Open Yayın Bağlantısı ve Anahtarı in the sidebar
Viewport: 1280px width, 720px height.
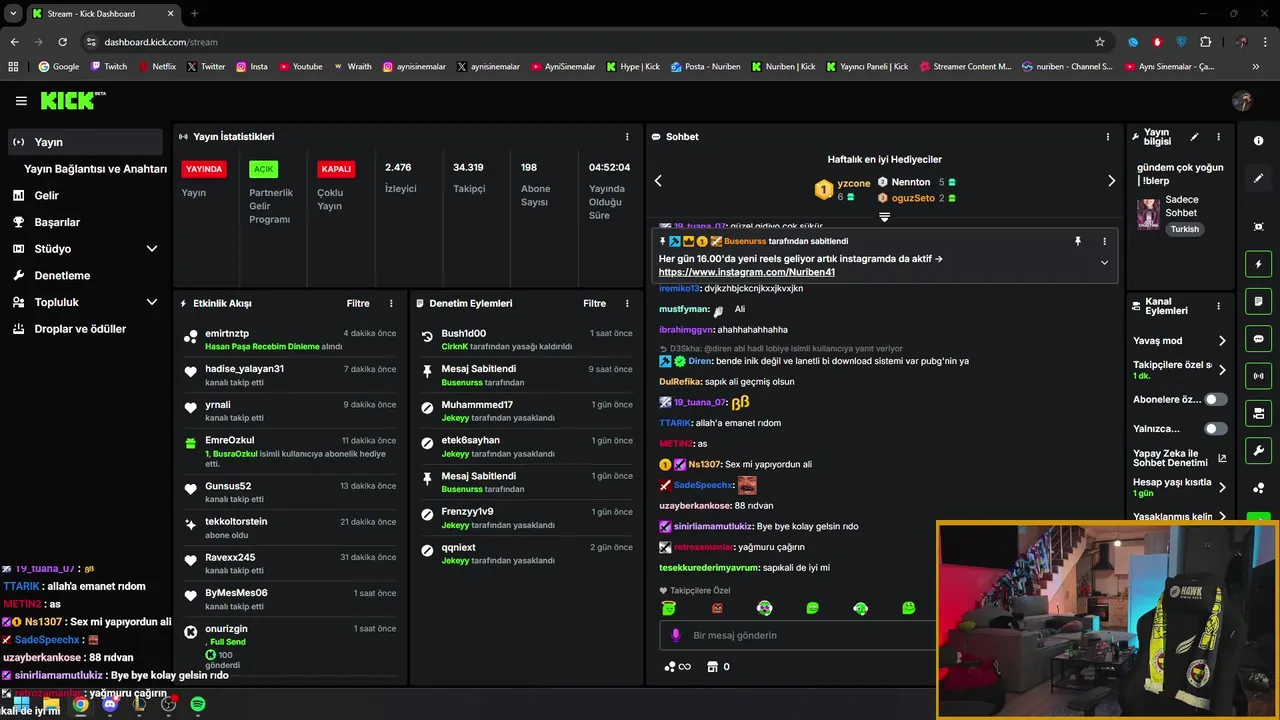coord(95,169)
